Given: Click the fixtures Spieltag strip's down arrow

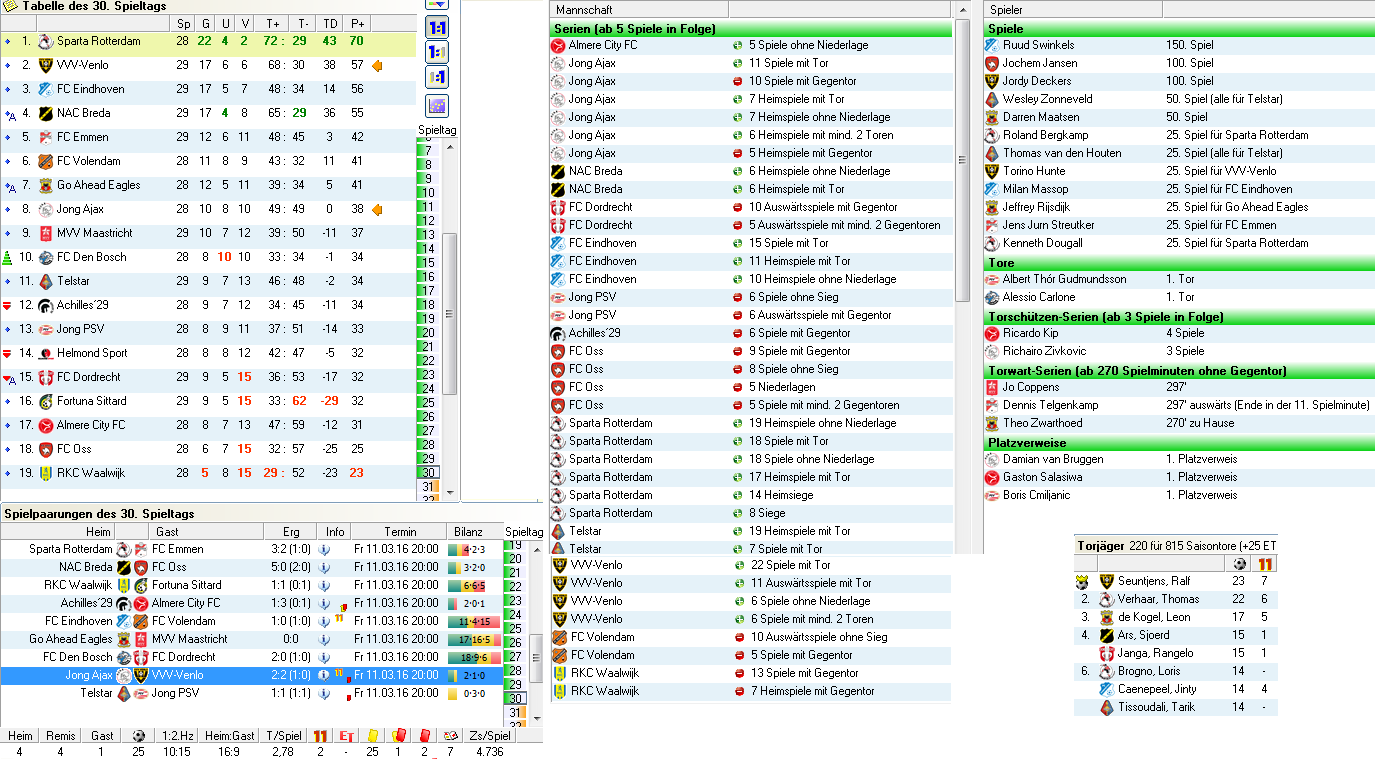Looking at the screenshot, I should [535, 720].
